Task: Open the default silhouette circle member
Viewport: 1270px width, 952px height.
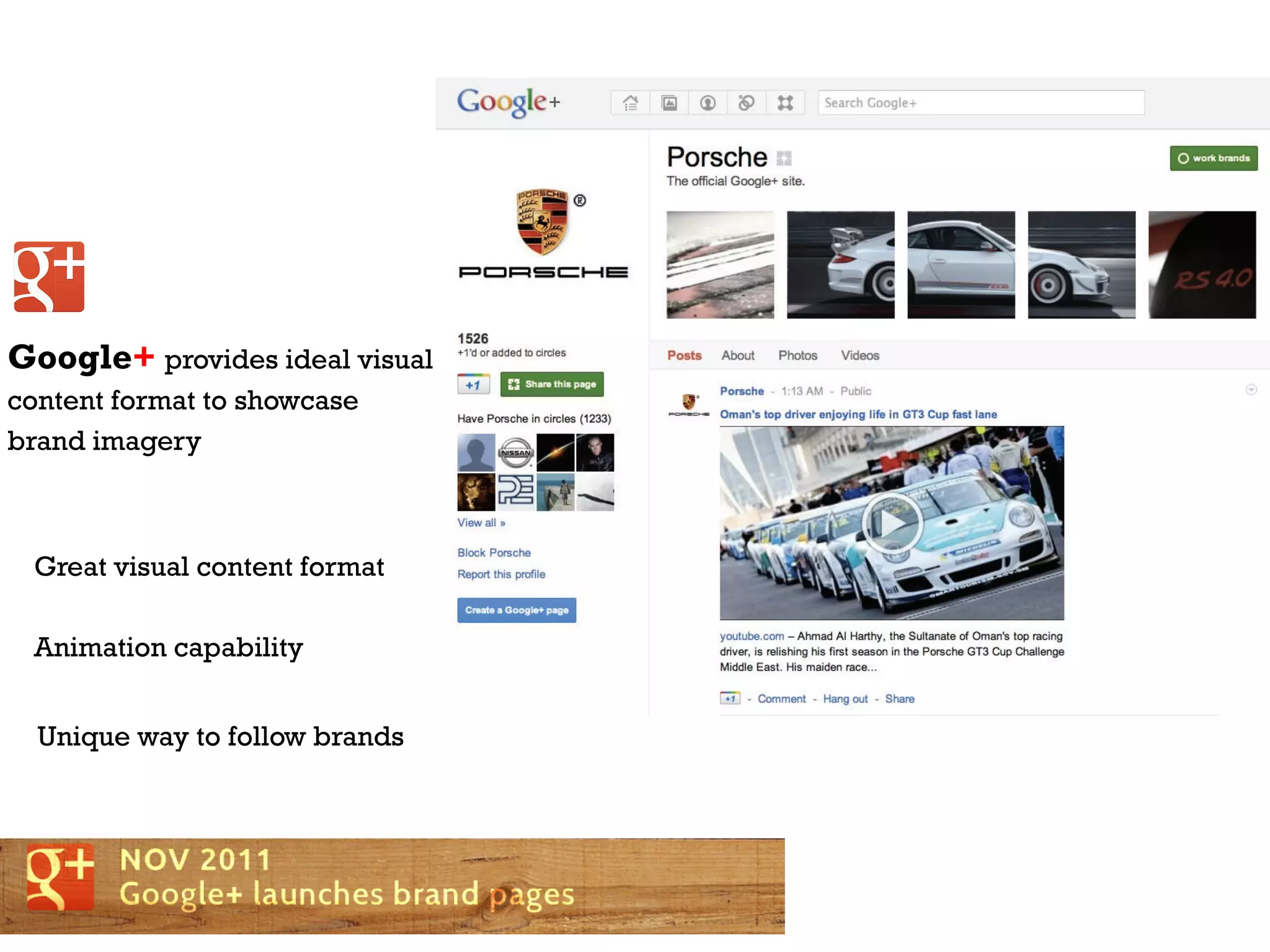Action: coord(476,452)
